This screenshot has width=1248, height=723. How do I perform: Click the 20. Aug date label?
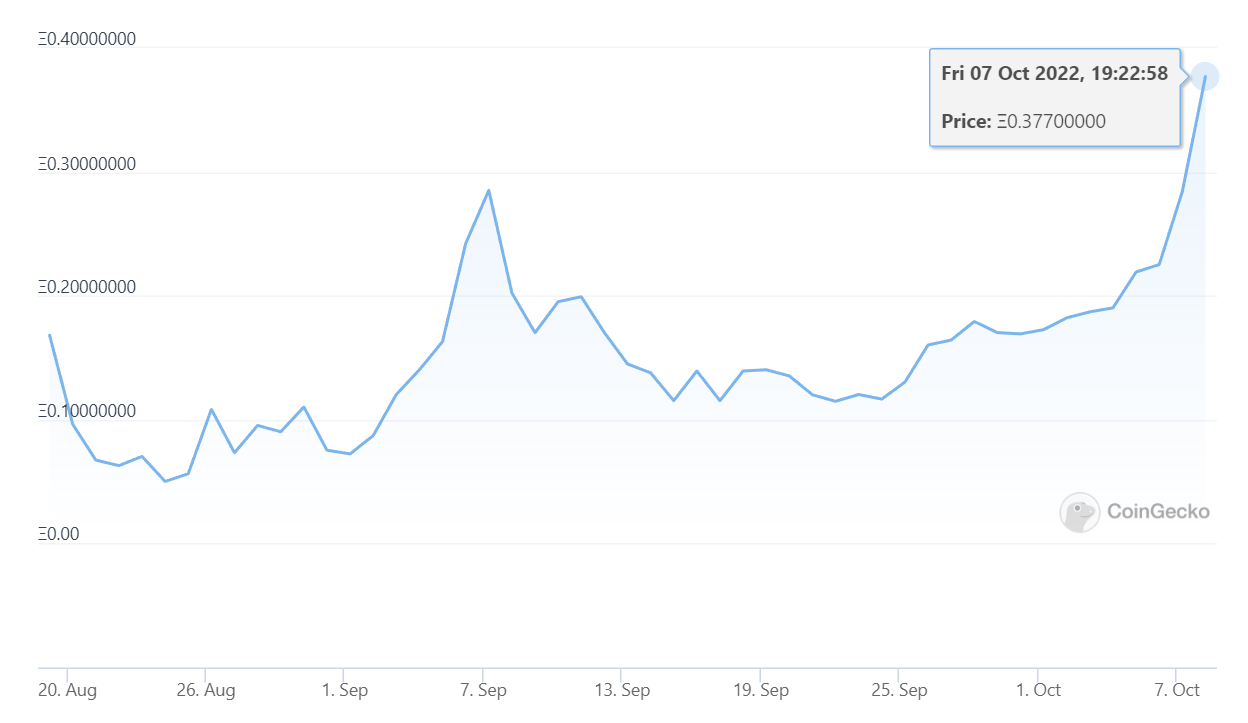tap(67, 690)
